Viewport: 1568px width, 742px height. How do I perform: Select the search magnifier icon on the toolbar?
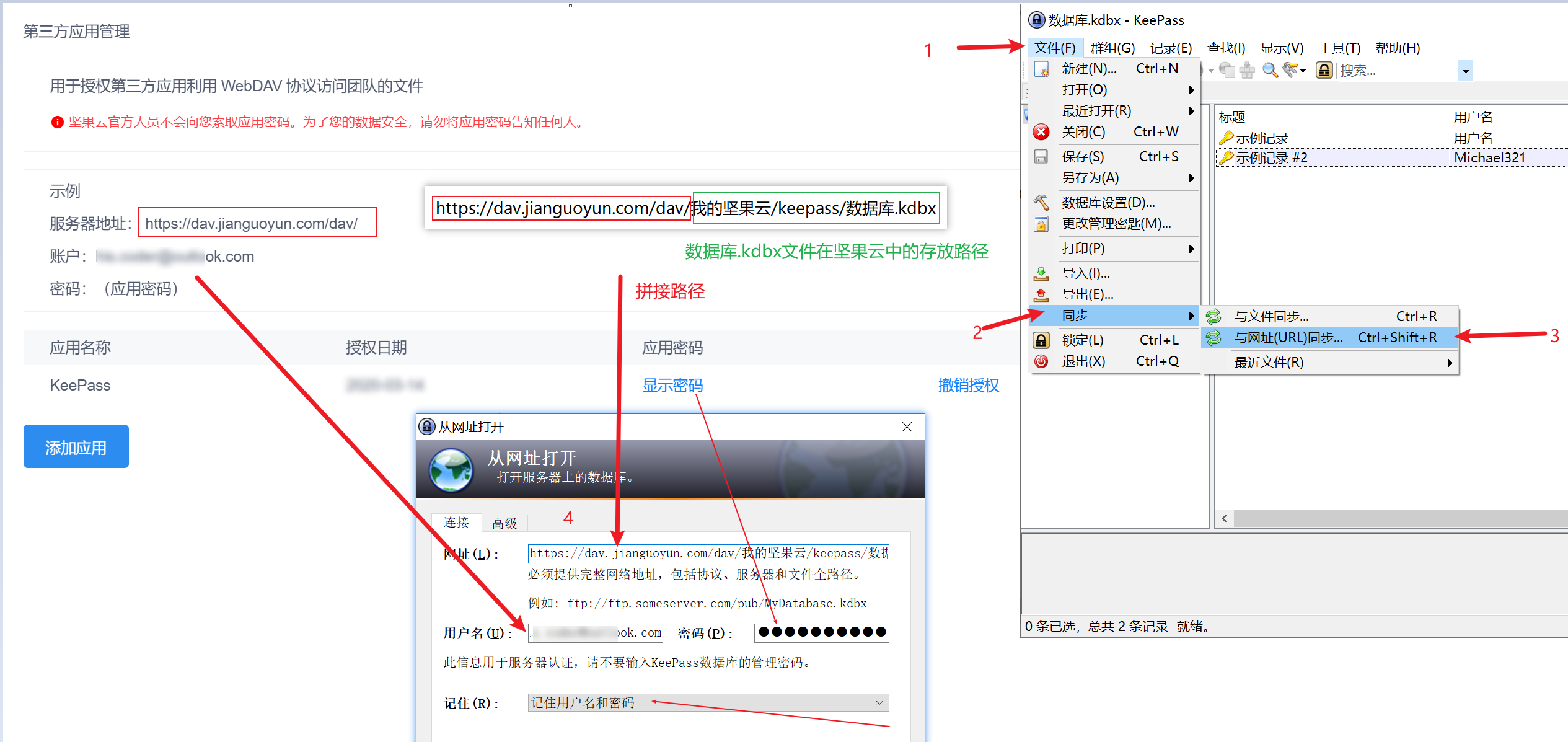click(1270, 69)
